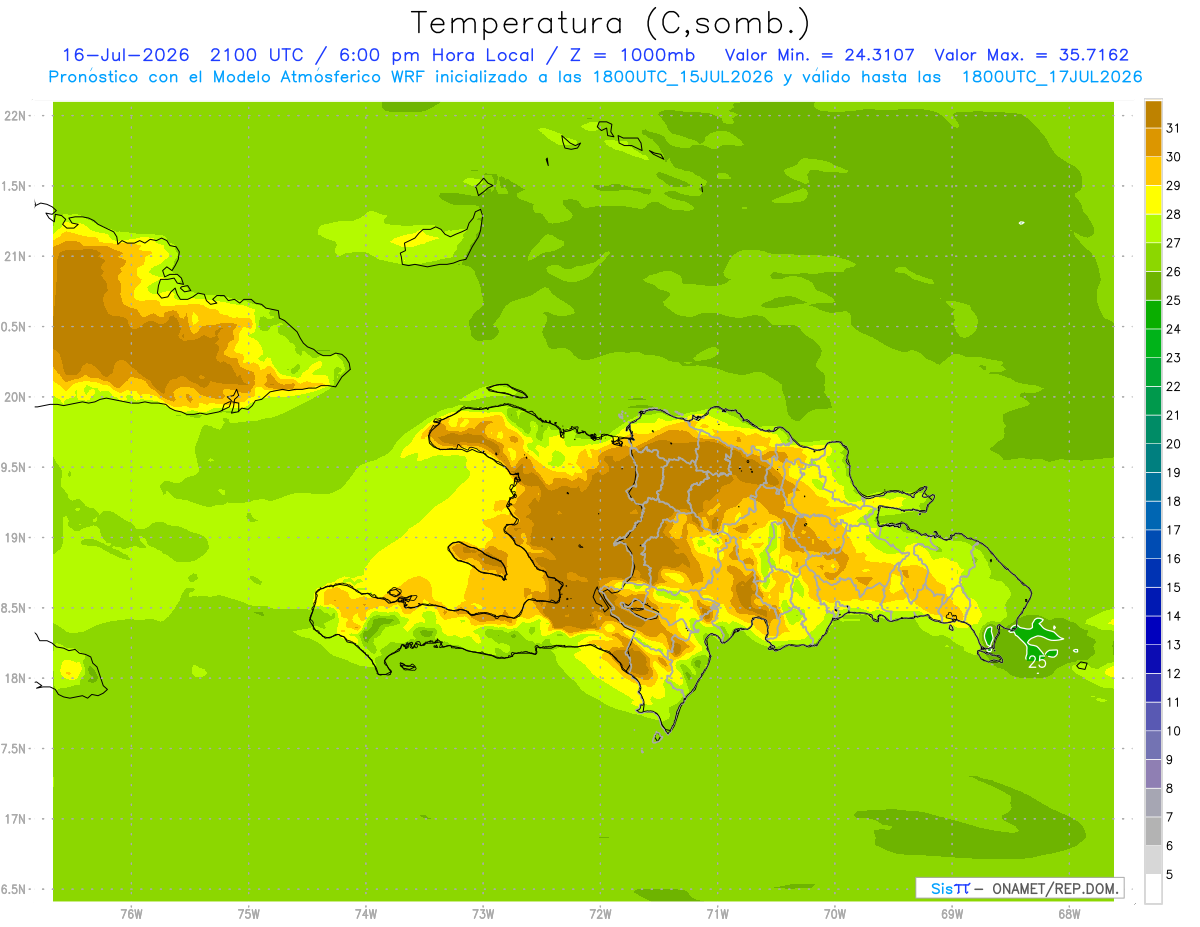Click the '22N' latitude label

click(15, 116)
